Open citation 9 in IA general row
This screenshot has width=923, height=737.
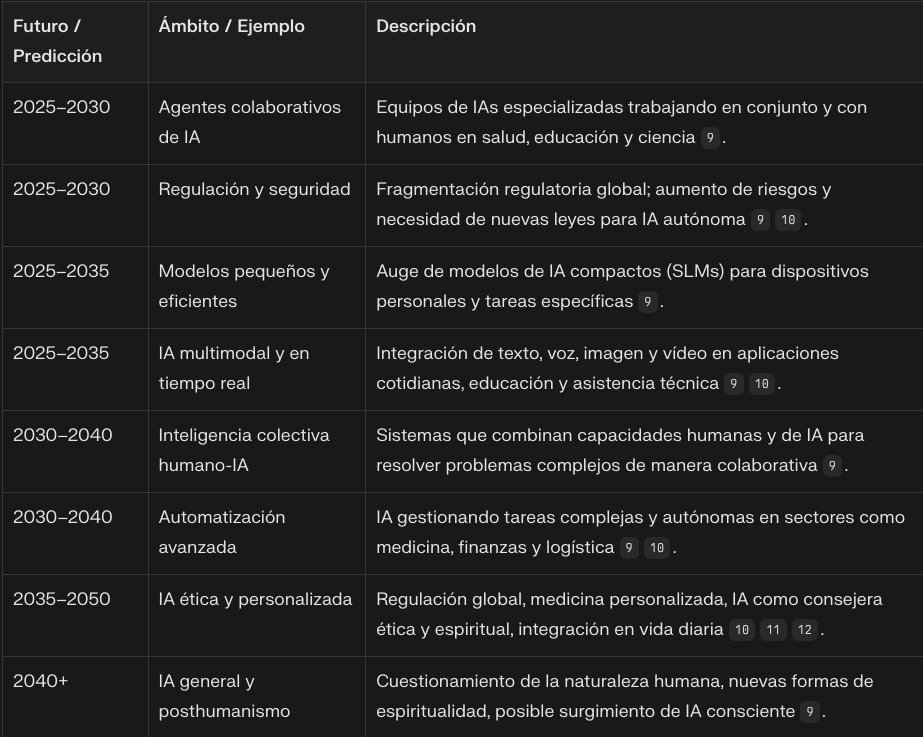tap(809, 711)
